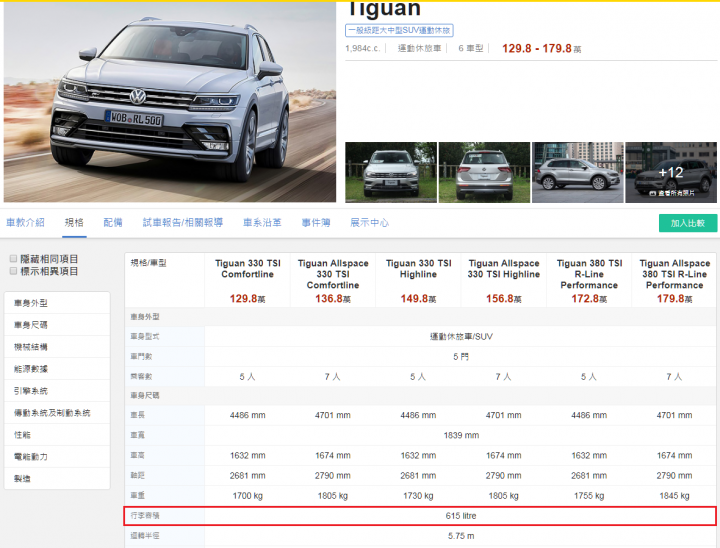Click the 5 門 door count value
720x548 pixels.
pyautogui.click(x=461, y=356)
